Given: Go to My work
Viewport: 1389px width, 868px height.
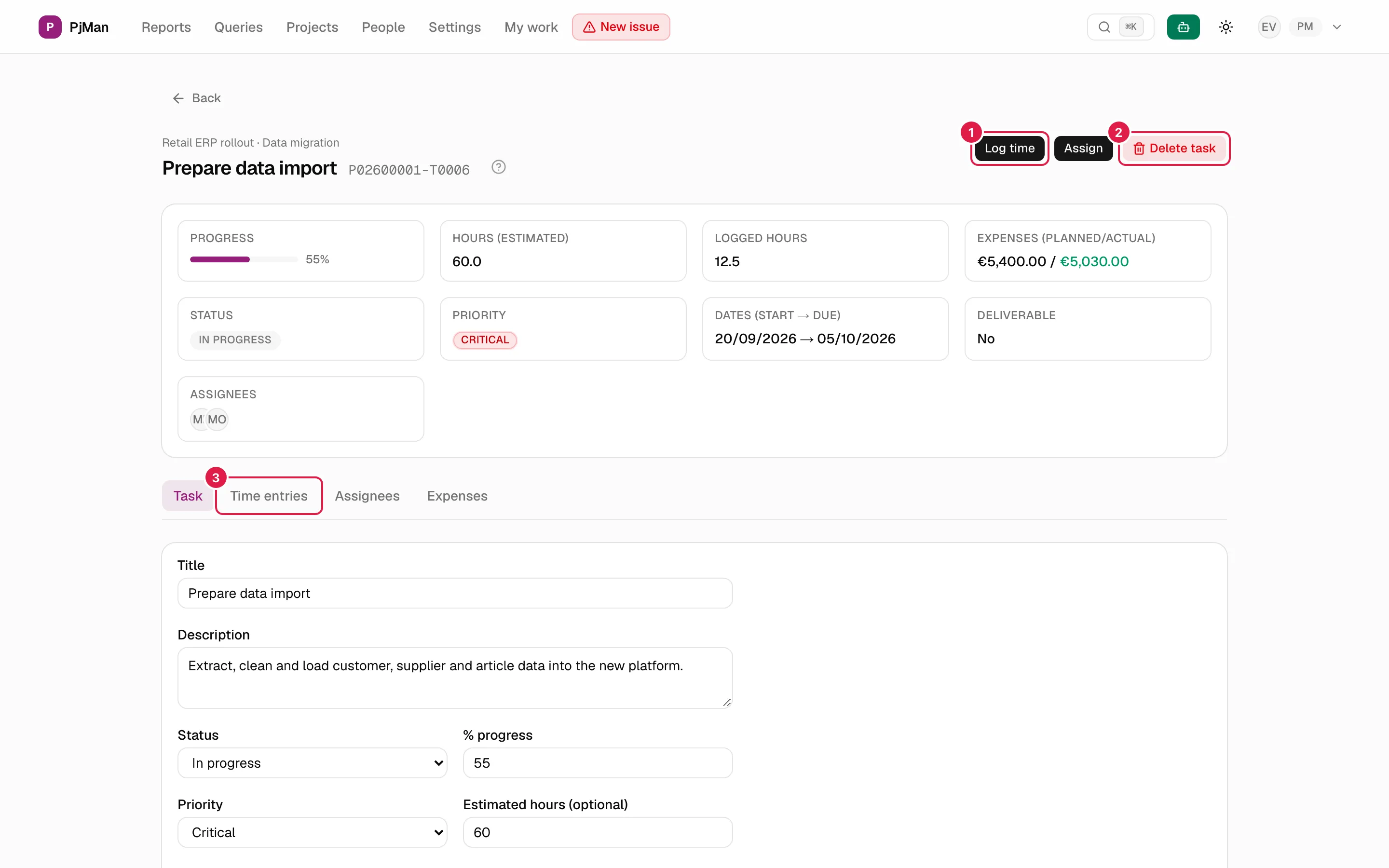Looking at the screenshot, I should (x=531, y=27).
